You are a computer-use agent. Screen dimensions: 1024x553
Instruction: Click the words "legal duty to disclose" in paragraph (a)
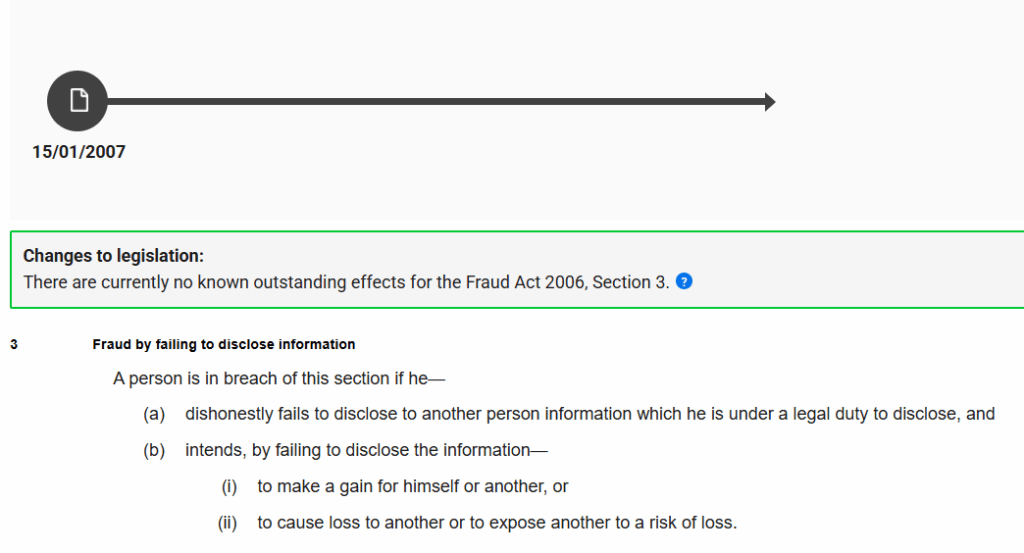(877, 414)
